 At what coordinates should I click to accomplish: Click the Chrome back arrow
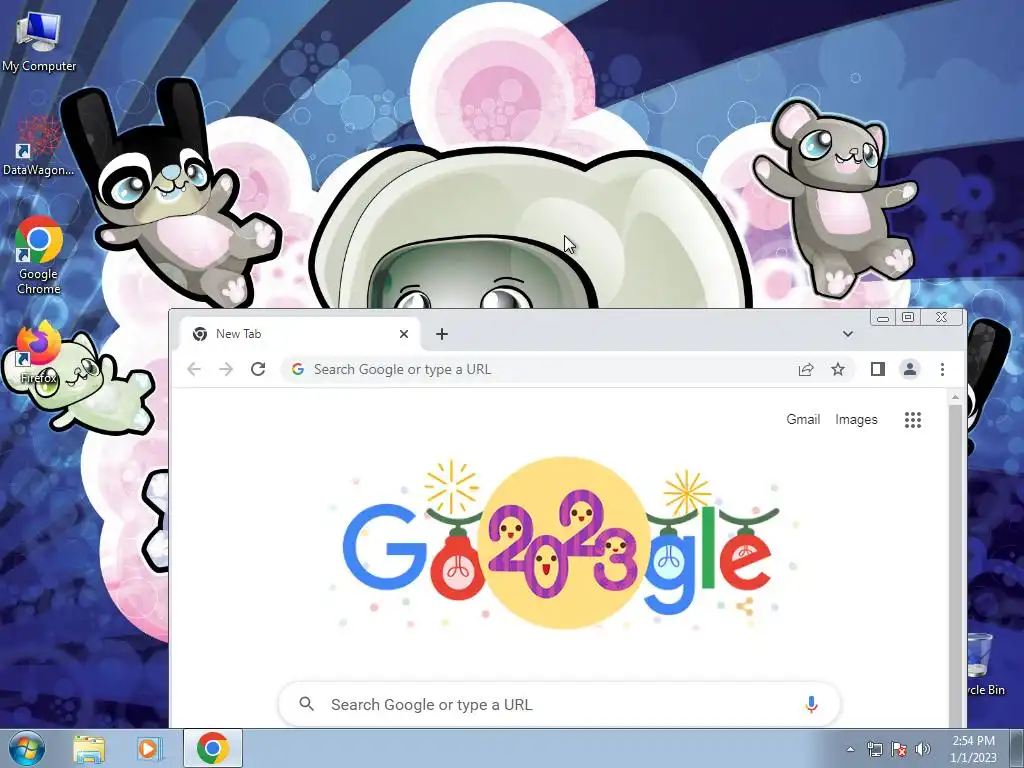pos(194,370)
